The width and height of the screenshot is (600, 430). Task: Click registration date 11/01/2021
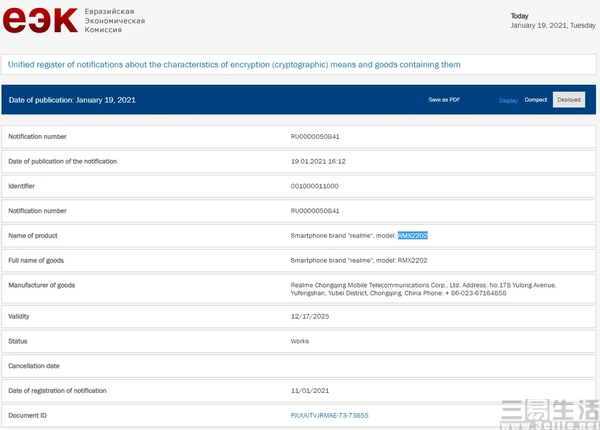(310, 391)
